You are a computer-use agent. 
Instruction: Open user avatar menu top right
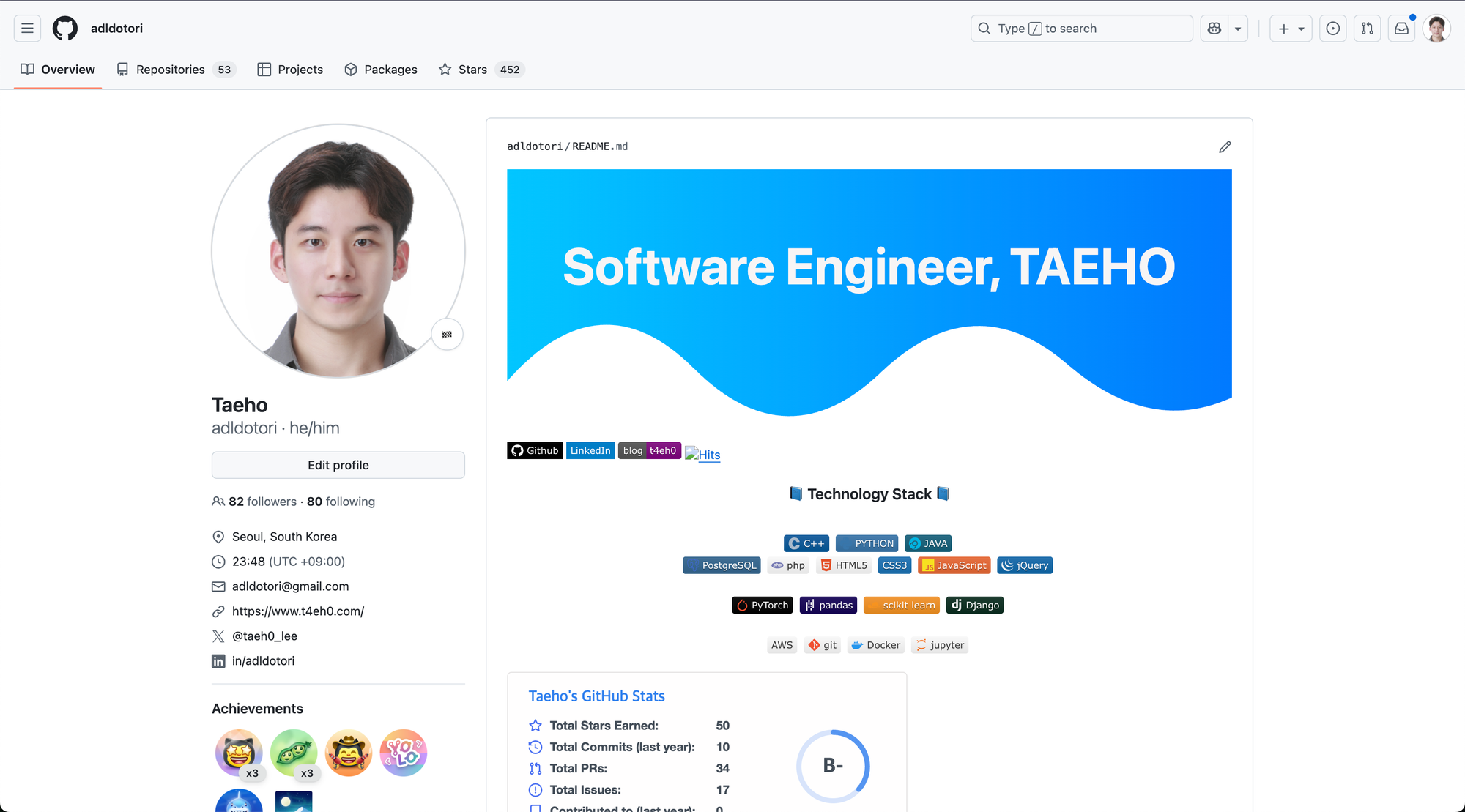[1436, 29]
